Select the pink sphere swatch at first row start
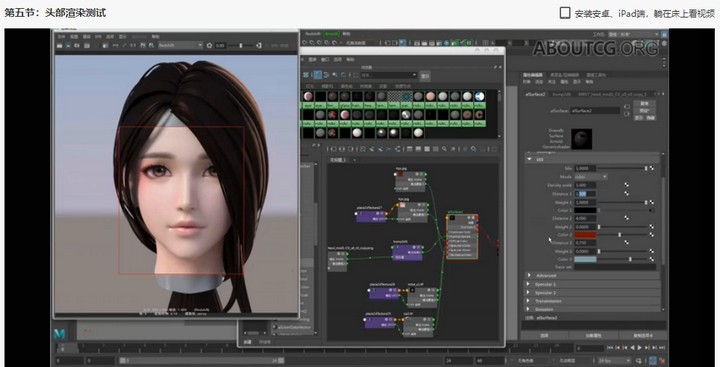The width and height of the screenshot is (720, 367). click(x=308, y=96)
